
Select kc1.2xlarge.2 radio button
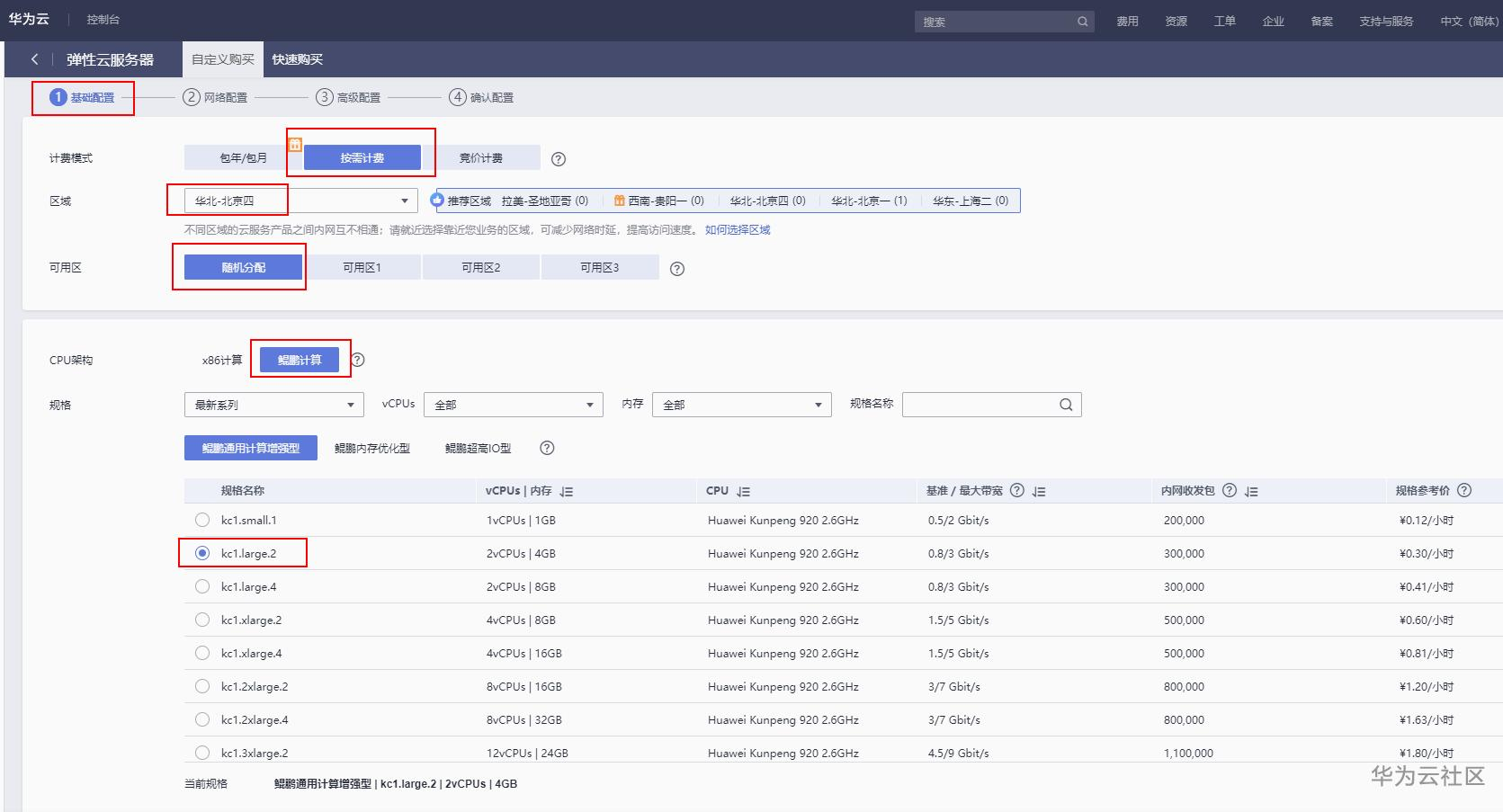202,686
